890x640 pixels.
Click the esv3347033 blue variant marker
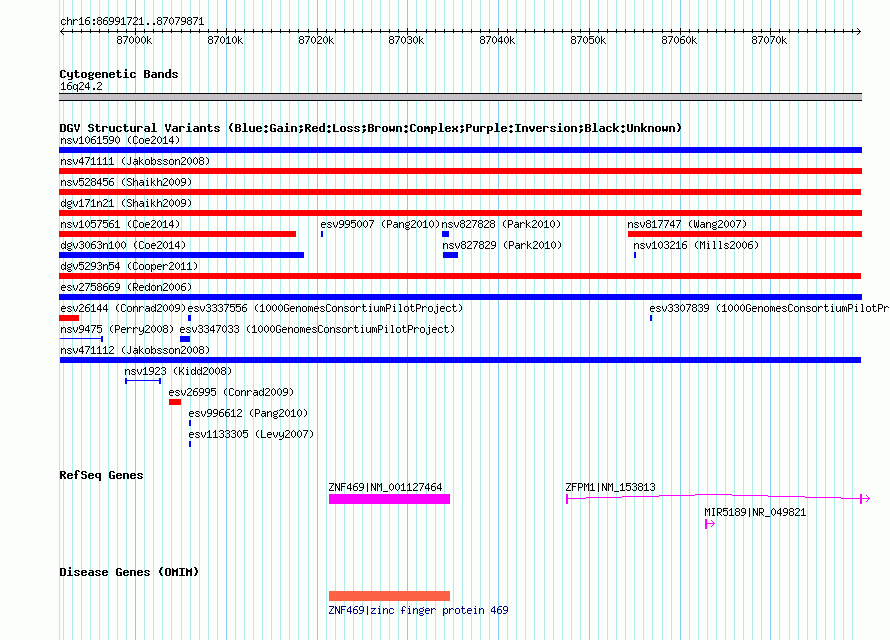tap(185, 339)
